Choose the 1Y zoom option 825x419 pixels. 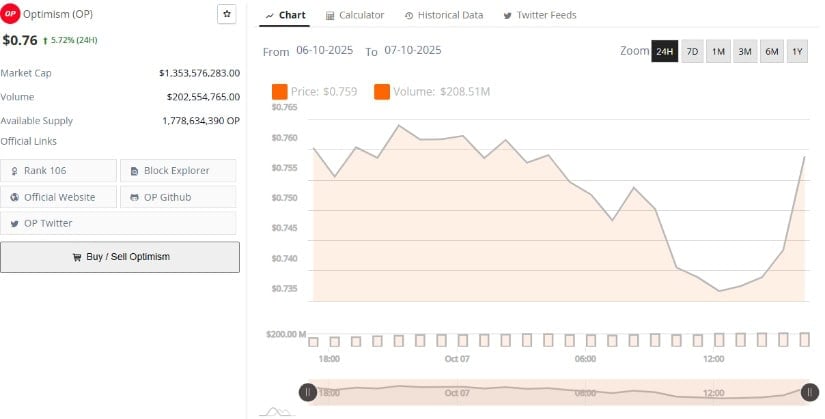pos(797,51)
